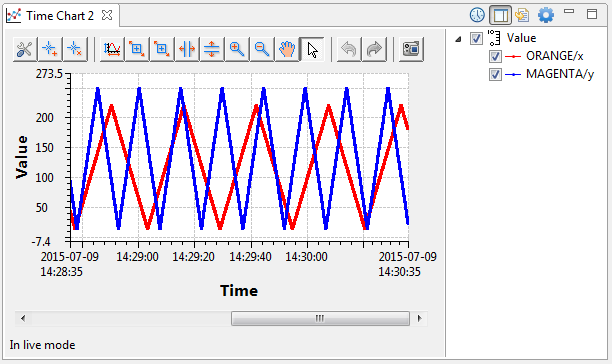Select the MAGENTA/y legend entry
Viewport: 612px width, 364px height.
point(560,74)
